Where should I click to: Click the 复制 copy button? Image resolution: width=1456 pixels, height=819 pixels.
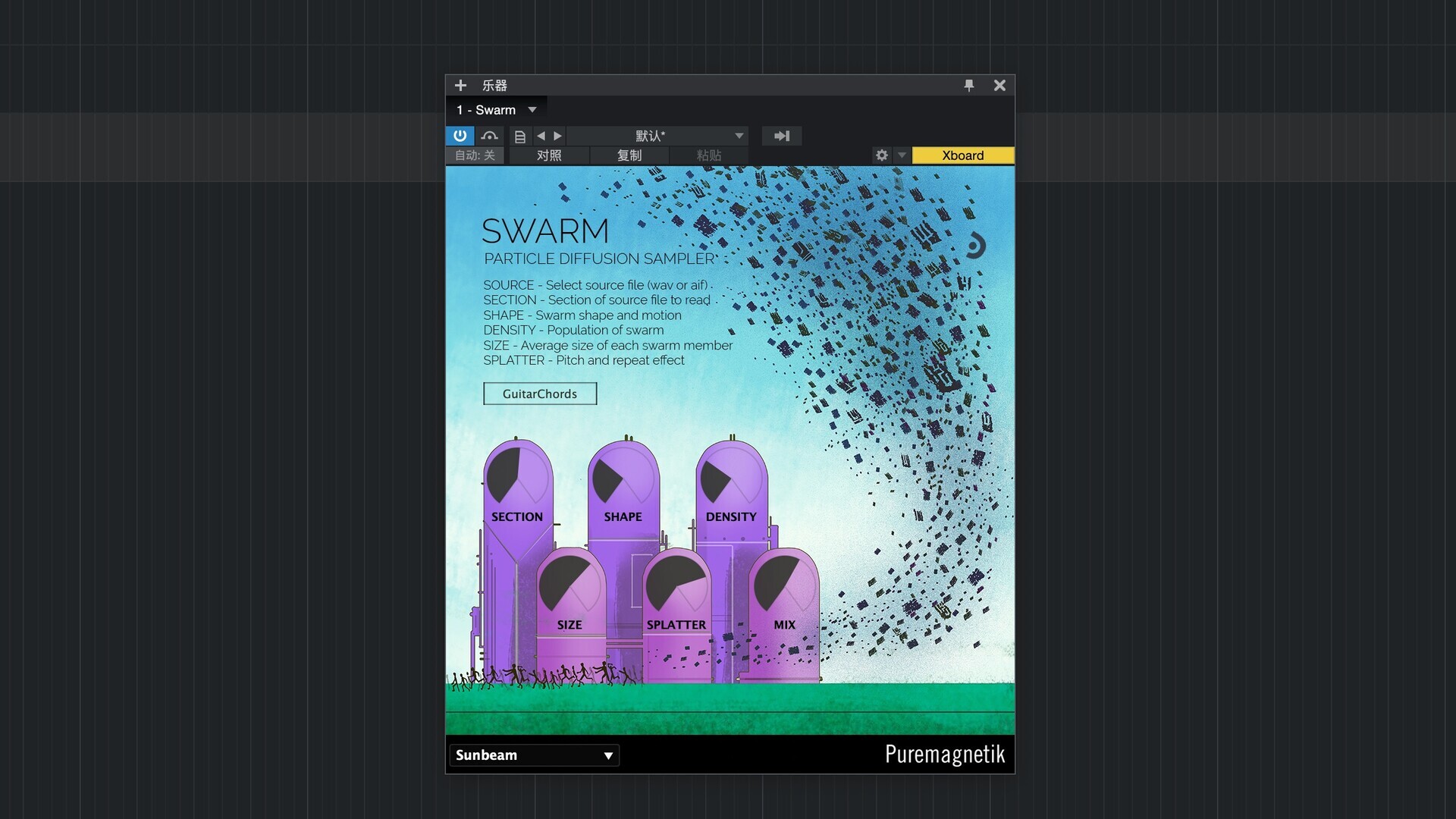629,155
